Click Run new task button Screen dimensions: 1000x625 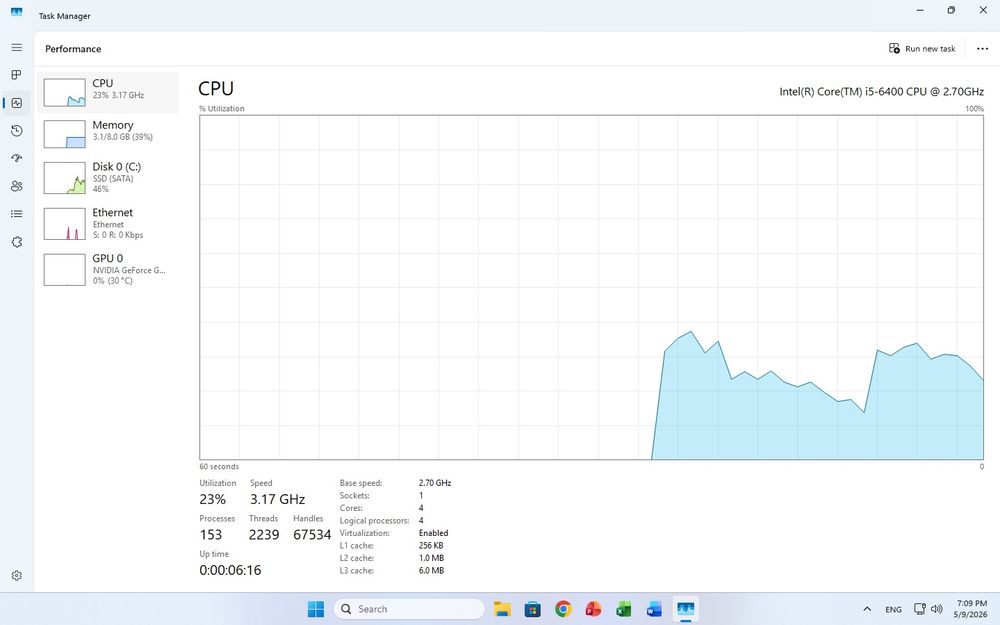pos(922,48)
